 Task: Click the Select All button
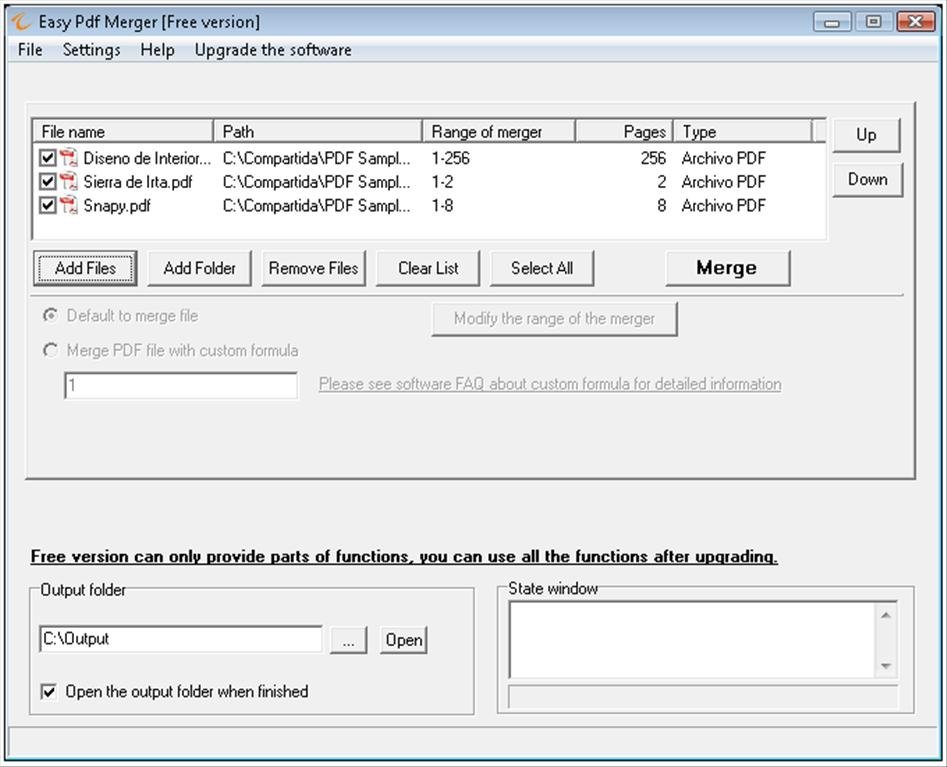tap(542, 268)
